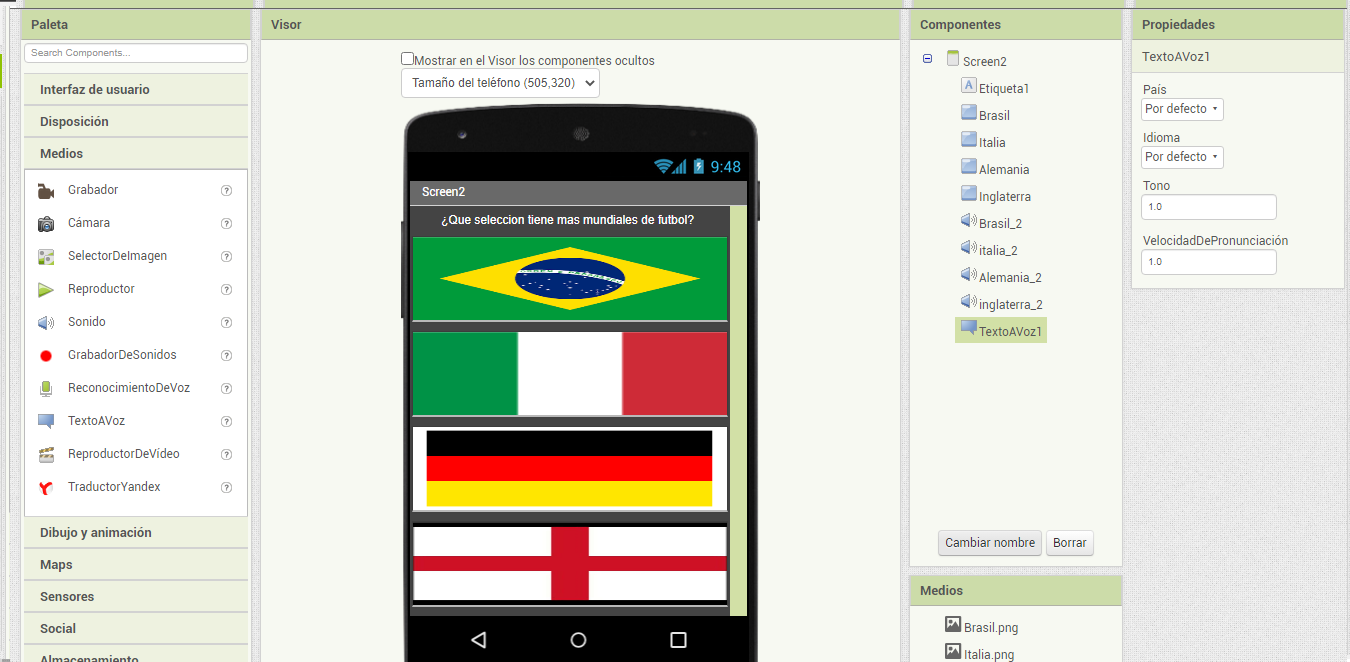The width and height of the screenshot is (1350, 662).
Task: Expand the Disposición palette section
Action: [x=136, y=121]
